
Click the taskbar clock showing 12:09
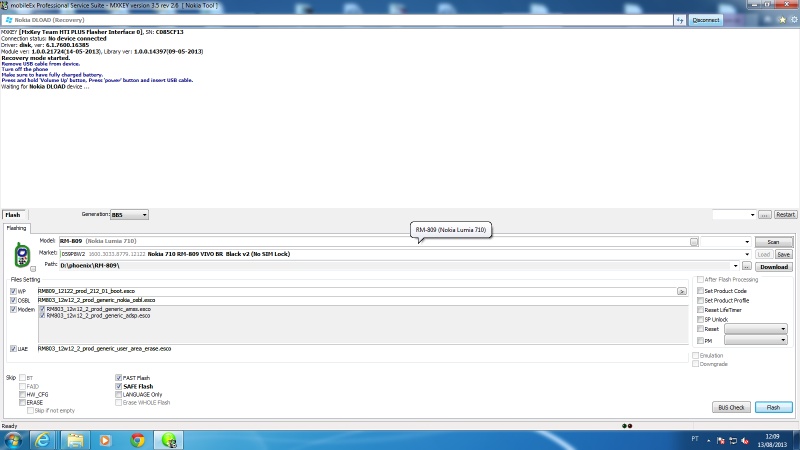click(772, 441)
